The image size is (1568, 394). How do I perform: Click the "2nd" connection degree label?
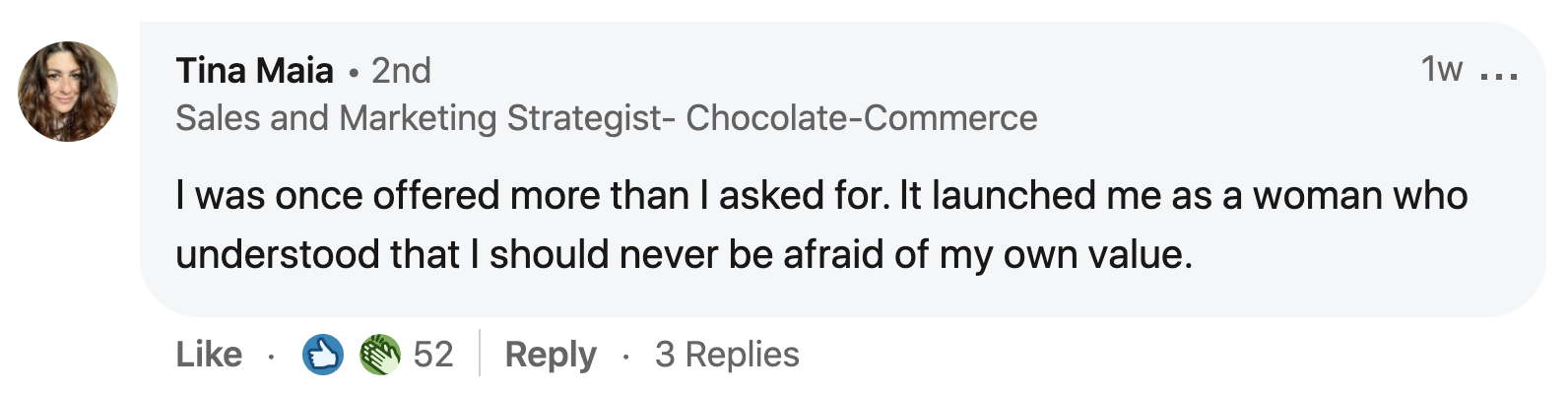click(x=401, y=71)
